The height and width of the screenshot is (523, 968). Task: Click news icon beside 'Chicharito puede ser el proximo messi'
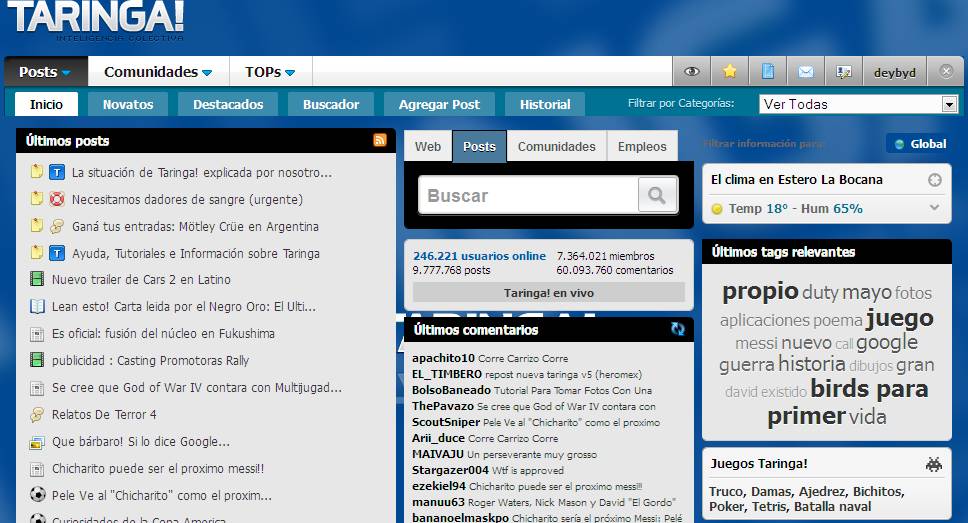pyautogui.click(x=37, y=469)
